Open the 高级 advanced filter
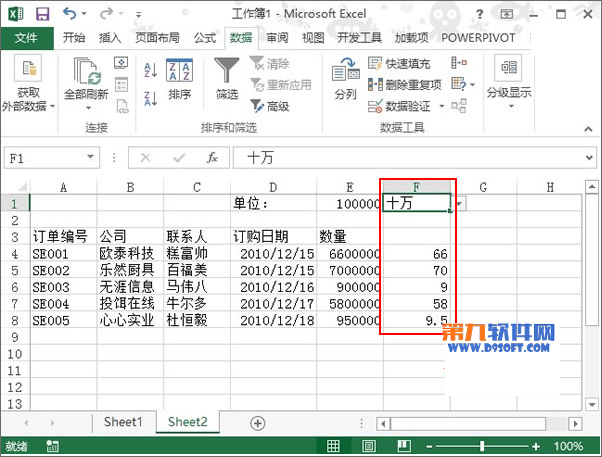Screen dimensions: 602x457 pos(270,106)
